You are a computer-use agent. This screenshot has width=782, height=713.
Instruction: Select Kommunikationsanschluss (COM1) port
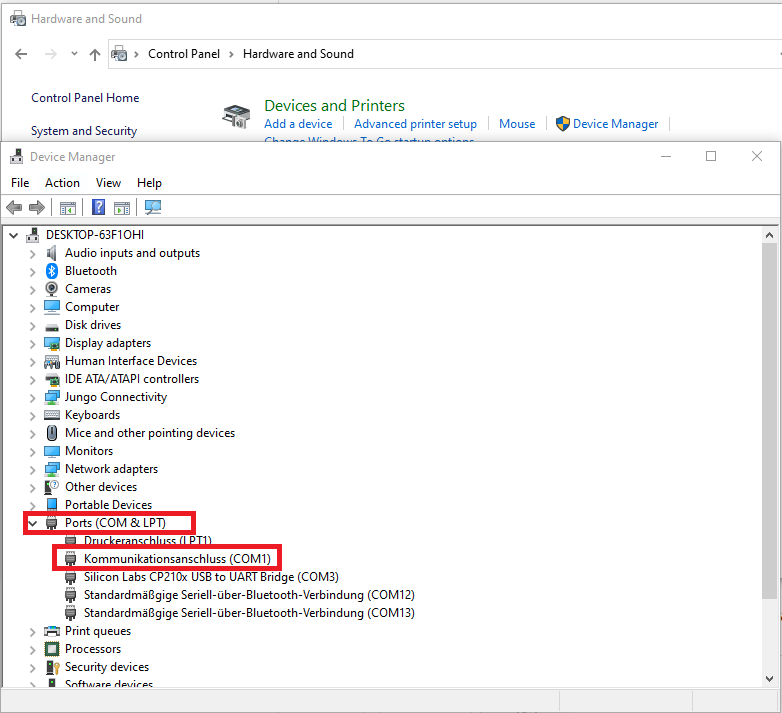point(177,559)
